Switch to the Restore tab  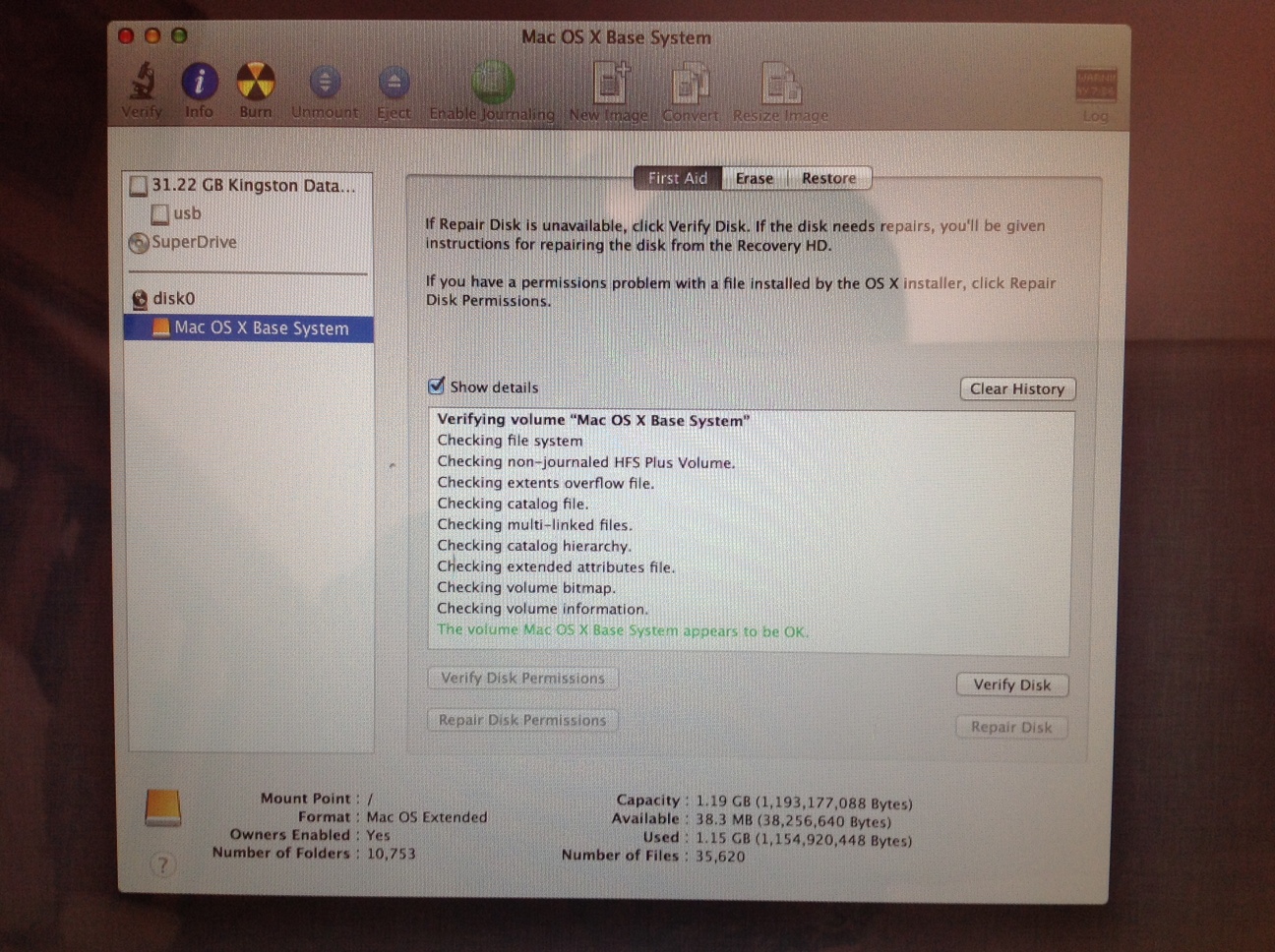click(829, 178)
